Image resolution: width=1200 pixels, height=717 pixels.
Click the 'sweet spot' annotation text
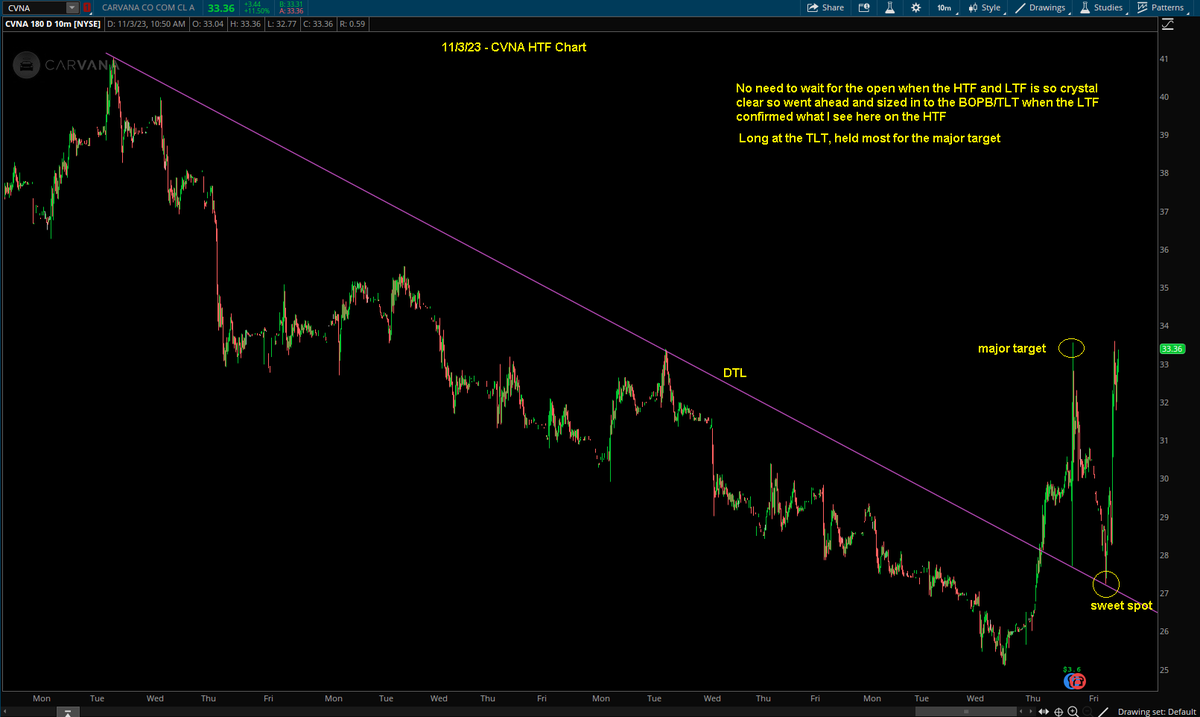pos(1121,606)
